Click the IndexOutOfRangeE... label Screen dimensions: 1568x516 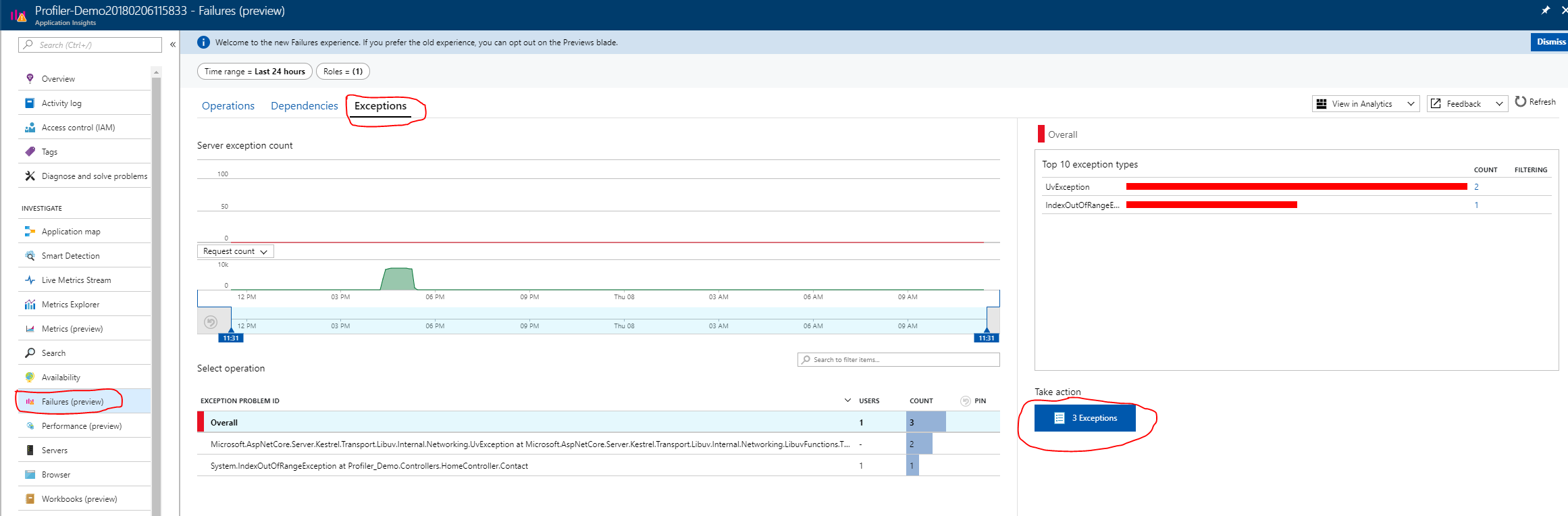1082,205
